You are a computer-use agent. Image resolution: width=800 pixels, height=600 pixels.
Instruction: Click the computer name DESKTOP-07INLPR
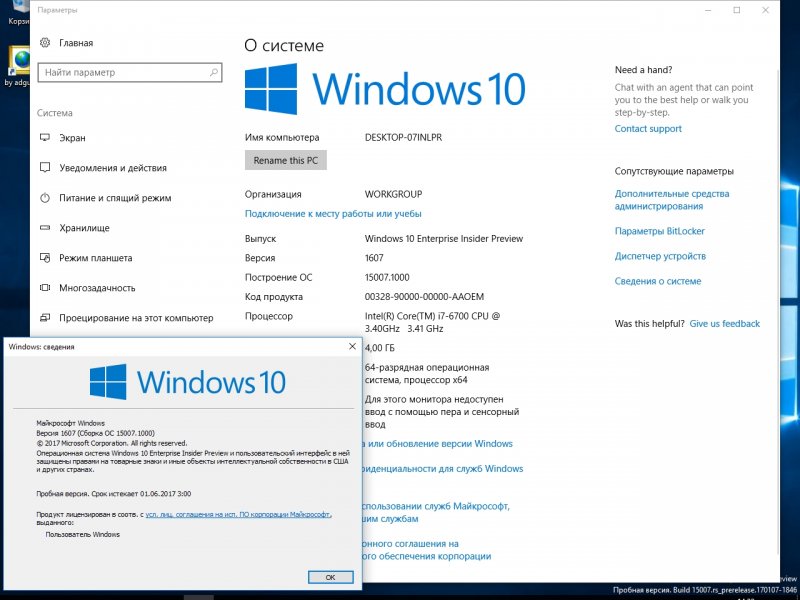coord(403,137)
